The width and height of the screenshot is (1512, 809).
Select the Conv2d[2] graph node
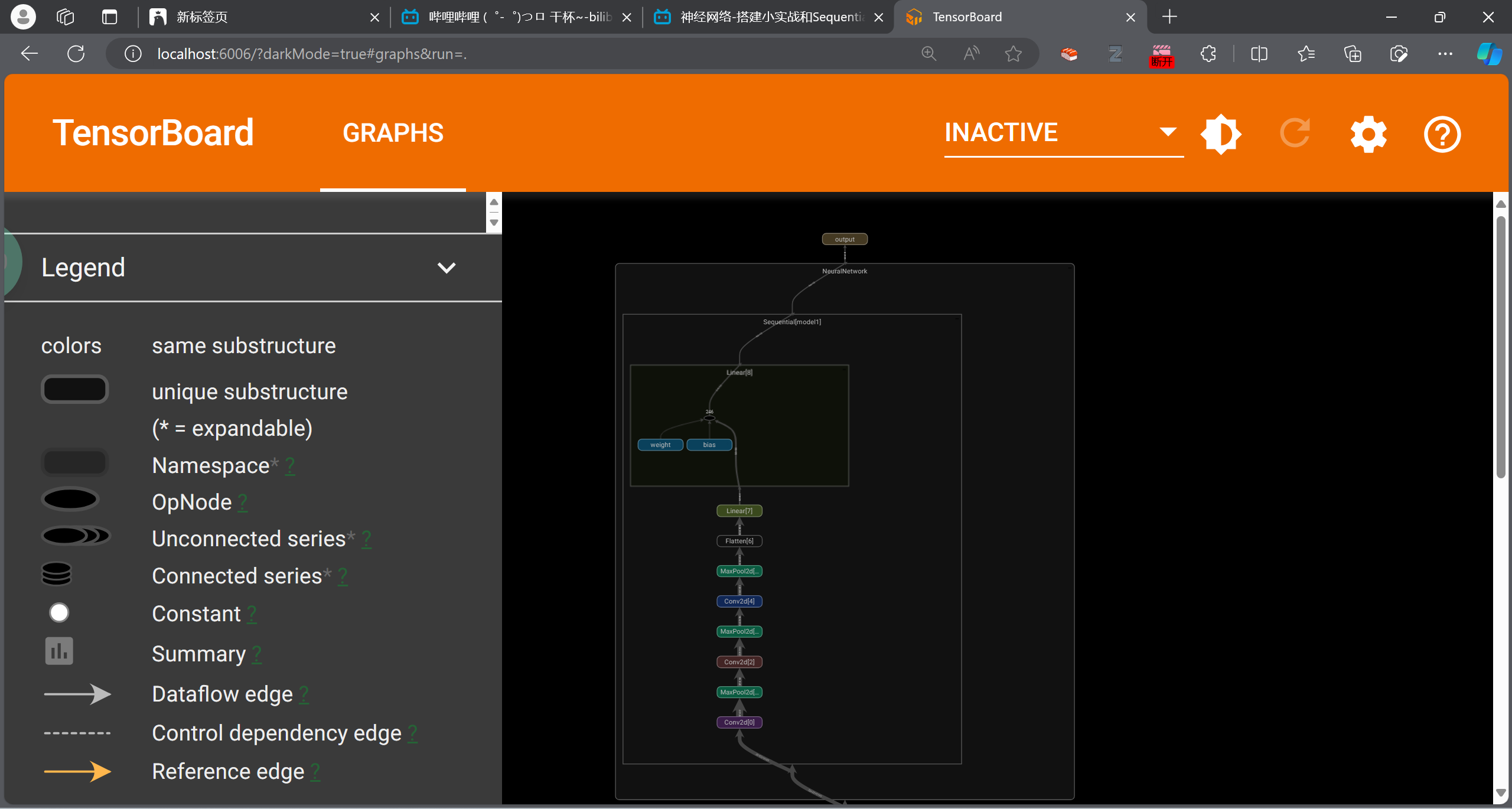(739, 662)
